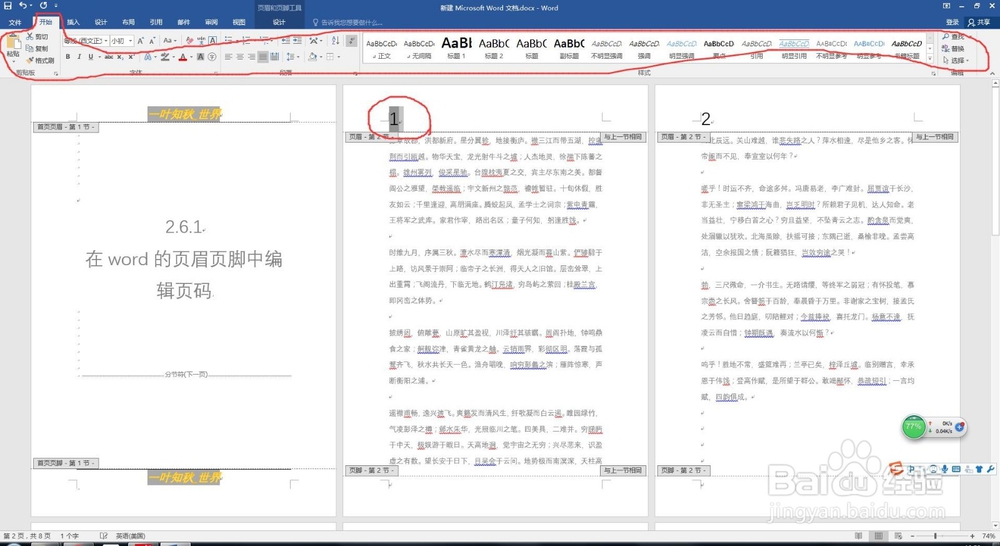Open the font dialog launcher

(x=216, y=74)
